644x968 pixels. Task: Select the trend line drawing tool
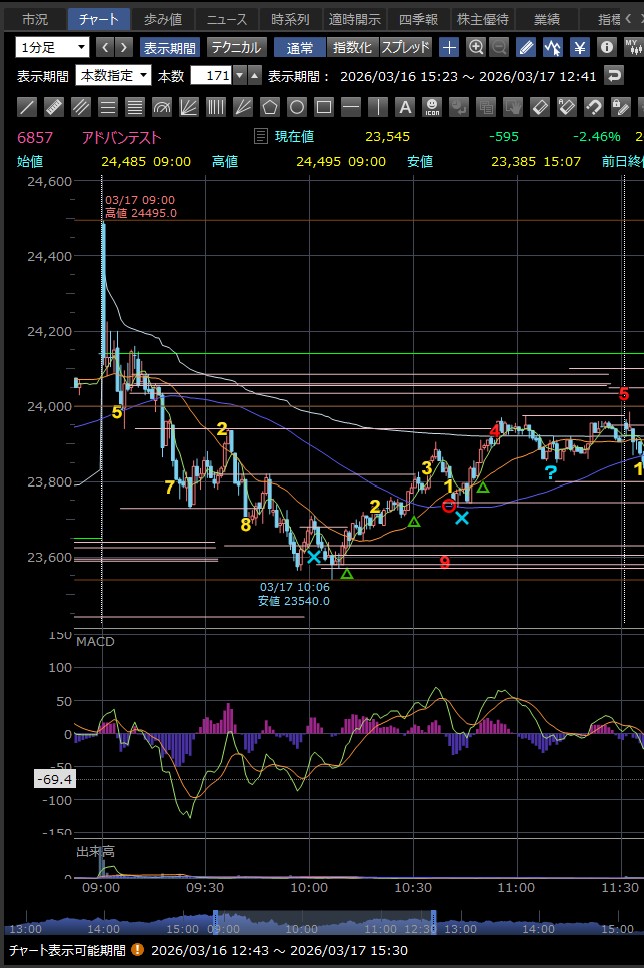(x=27, y=107)
